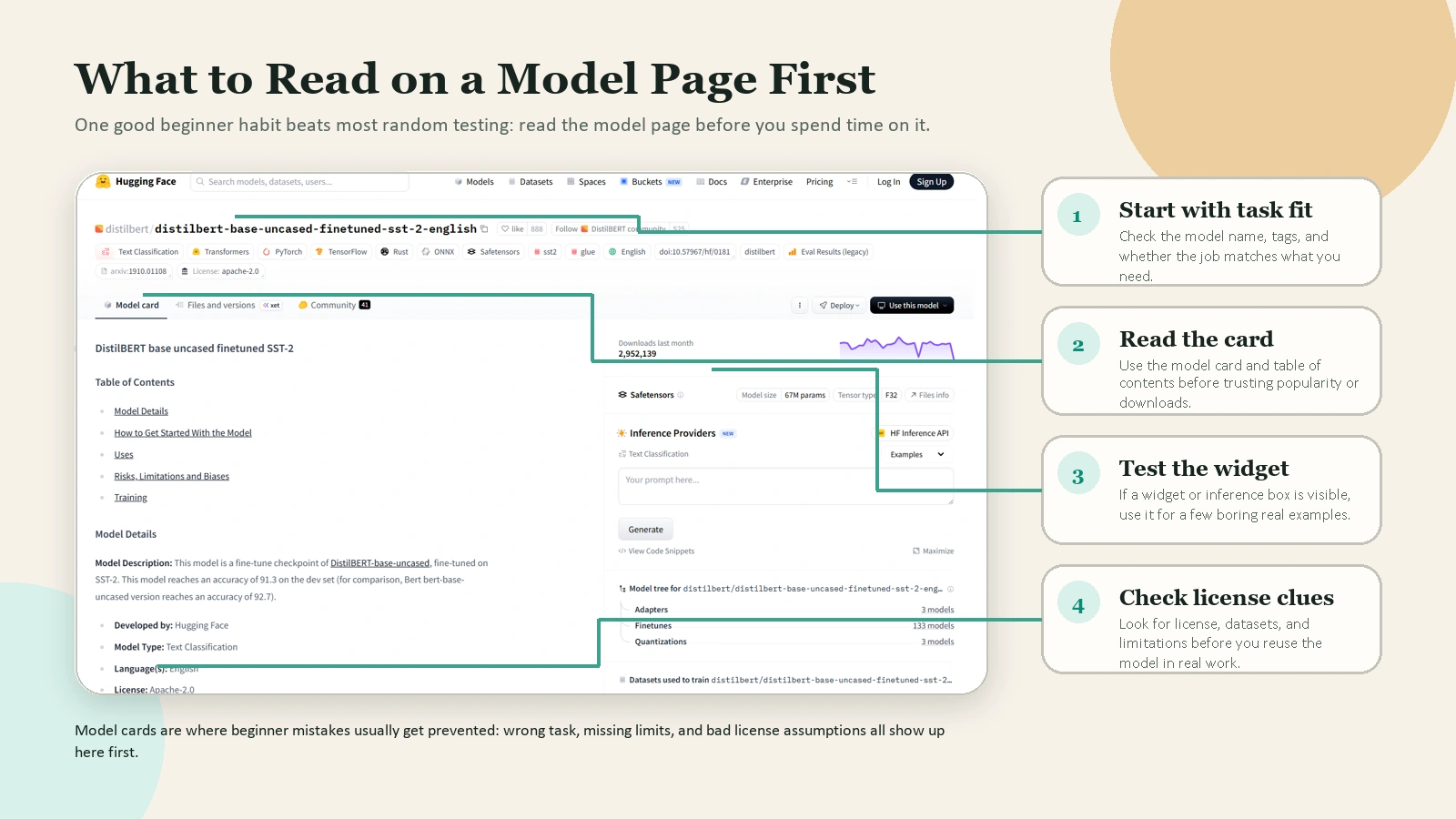Open the Buckets nav item
Image resolution: width=1456 pixels, height=819 pixels.
coord(650,182)
